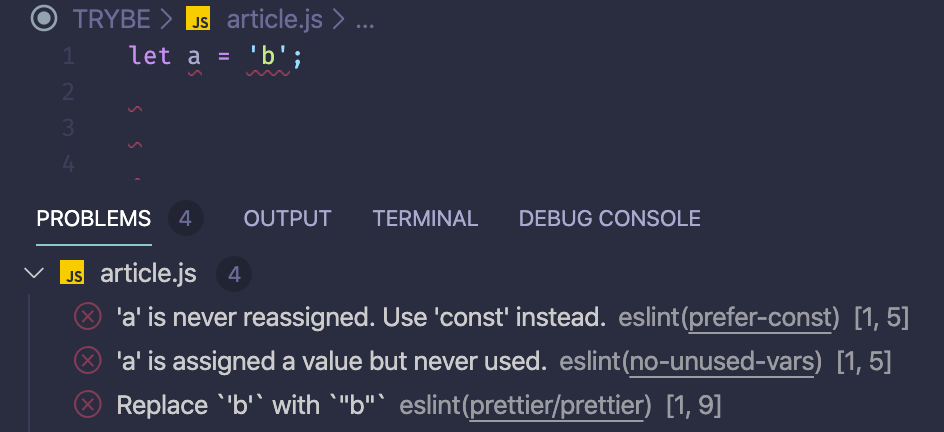The height and width of the screenshot is (432, 944).
Task: Open the TRYBE breadcrumb folder
Action: (111, 20)
